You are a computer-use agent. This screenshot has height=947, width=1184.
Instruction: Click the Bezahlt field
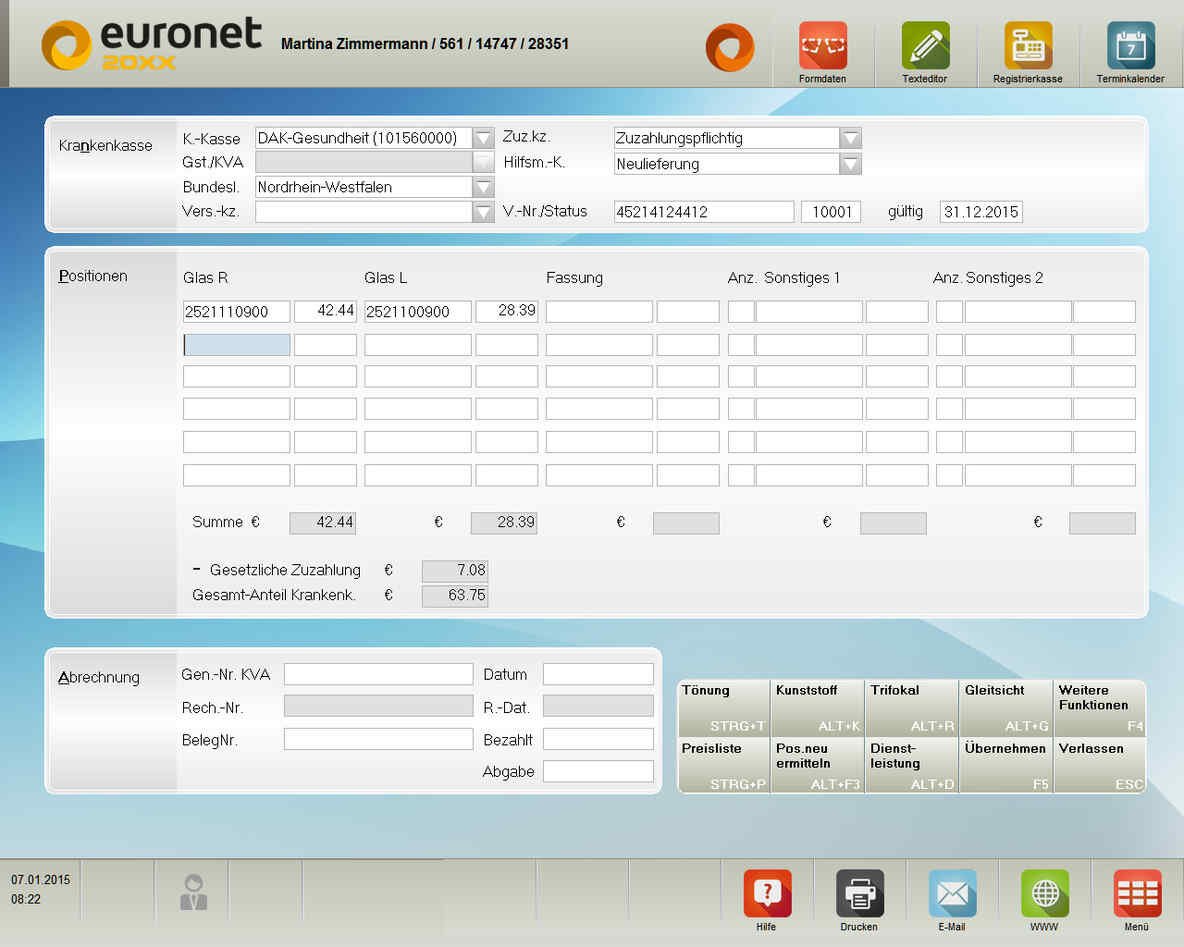click(598, 739)
